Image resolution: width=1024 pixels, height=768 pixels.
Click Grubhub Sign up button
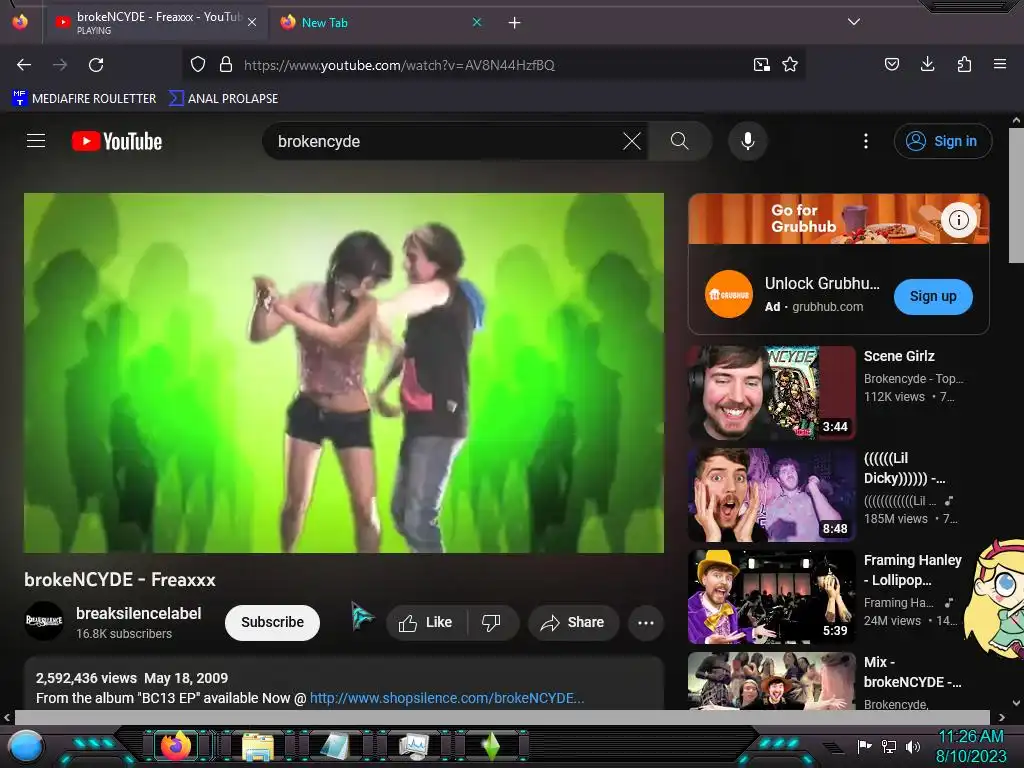tap(933, 296)
